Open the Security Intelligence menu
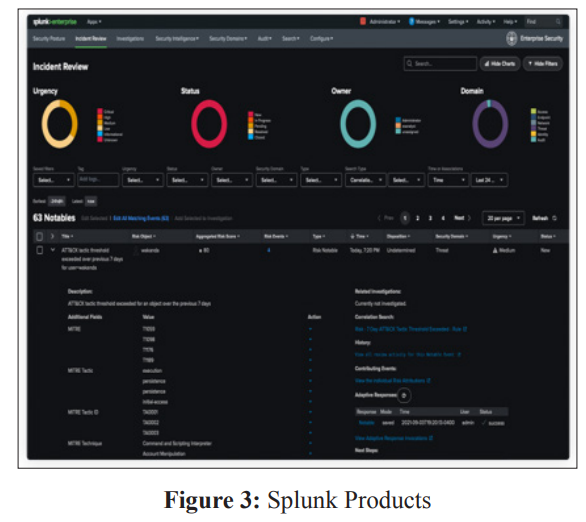Image resolution: width=586 pixels, height=522 pixels. 177,38
